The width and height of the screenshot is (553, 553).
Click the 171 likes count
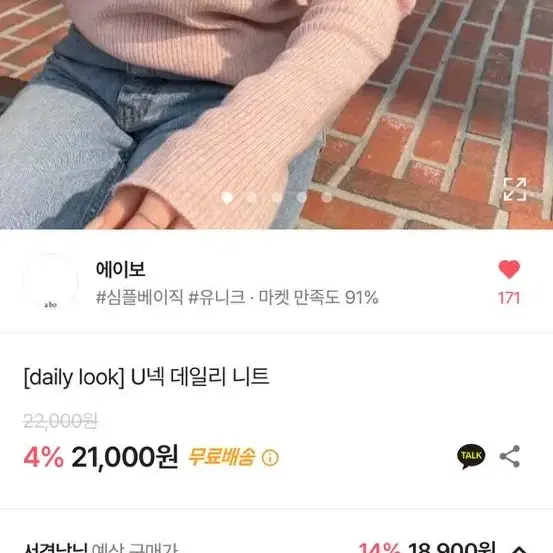pos(509,298)
